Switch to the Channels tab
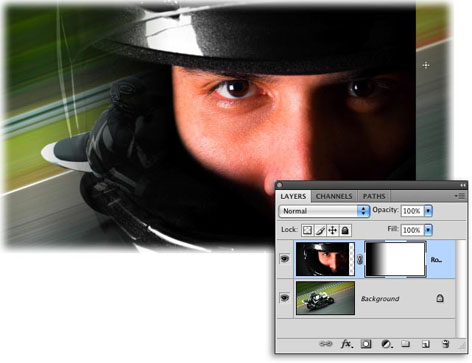 pos(334,196)
